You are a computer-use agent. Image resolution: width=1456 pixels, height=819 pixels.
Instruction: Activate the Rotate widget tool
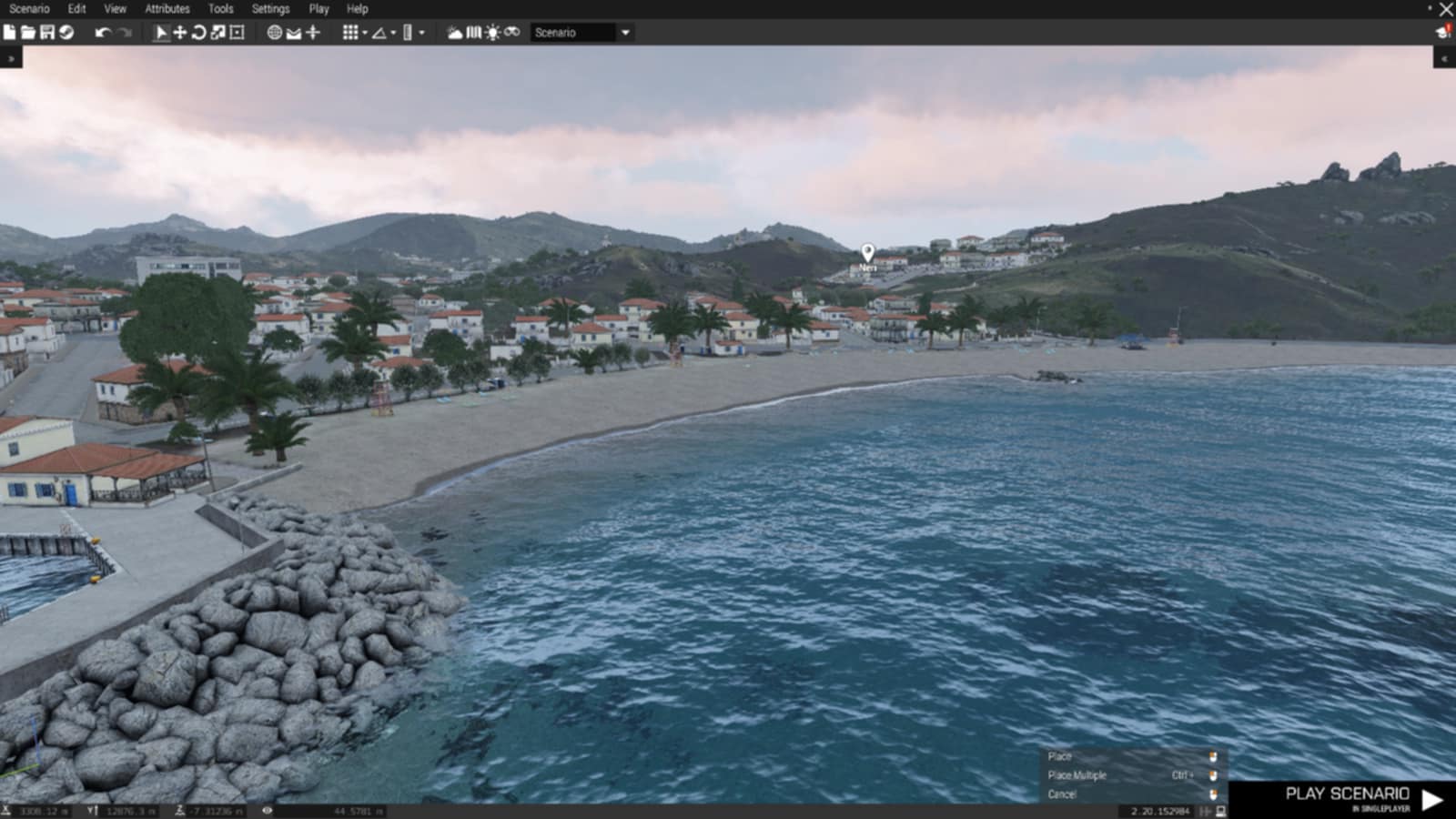pyautogui.click(x=199, y=32)
